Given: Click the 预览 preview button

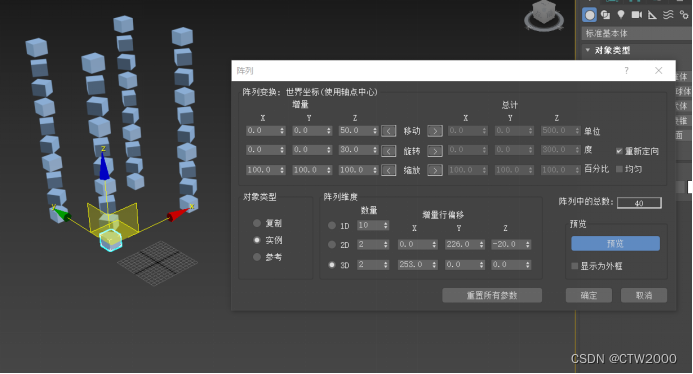Looking at the screenshot, I should click(x=615, y=244).
